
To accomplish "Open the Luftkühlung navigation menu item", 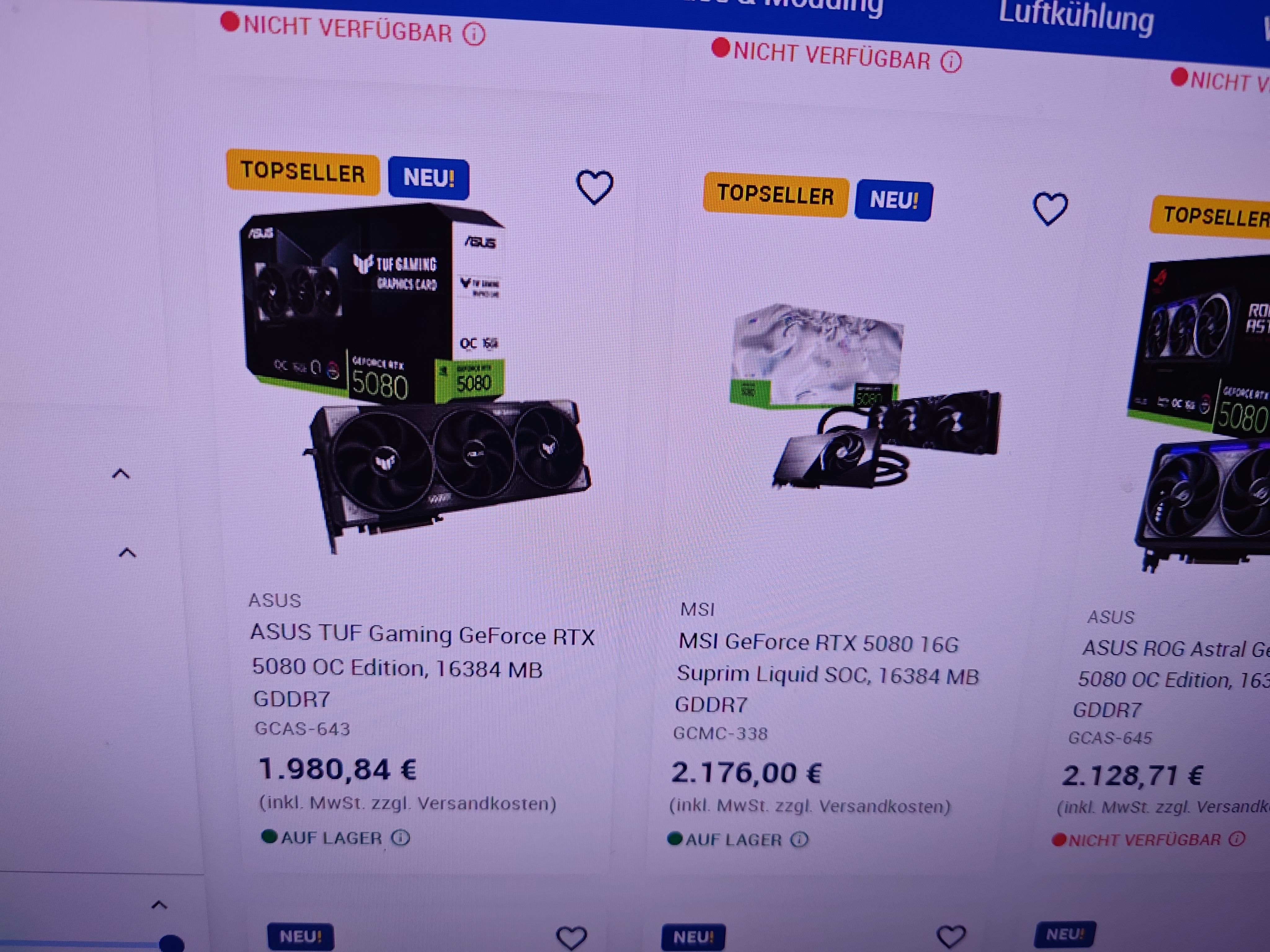I will point(1076,17).
